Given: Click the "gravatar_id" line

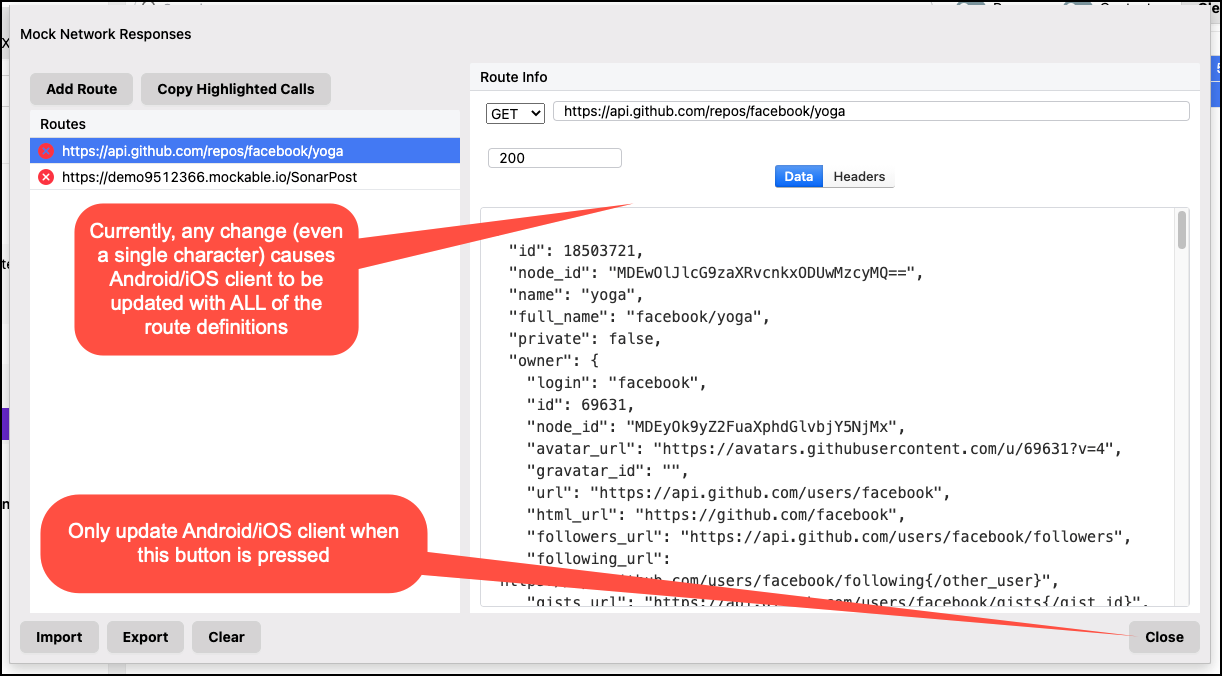Looking at the screenshot, I should point(608,471).
